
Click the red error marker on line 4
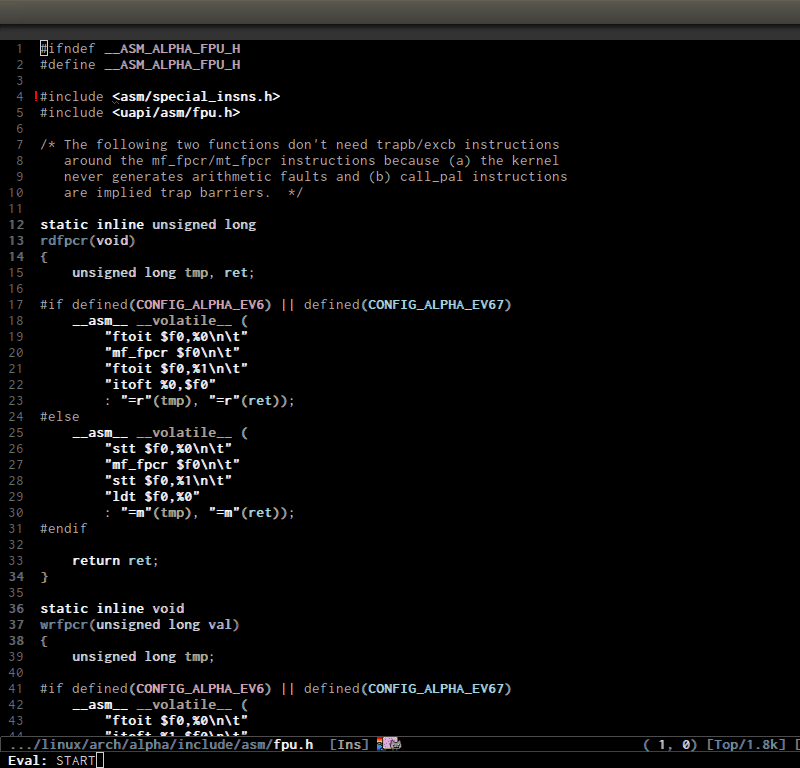[36, 97]
